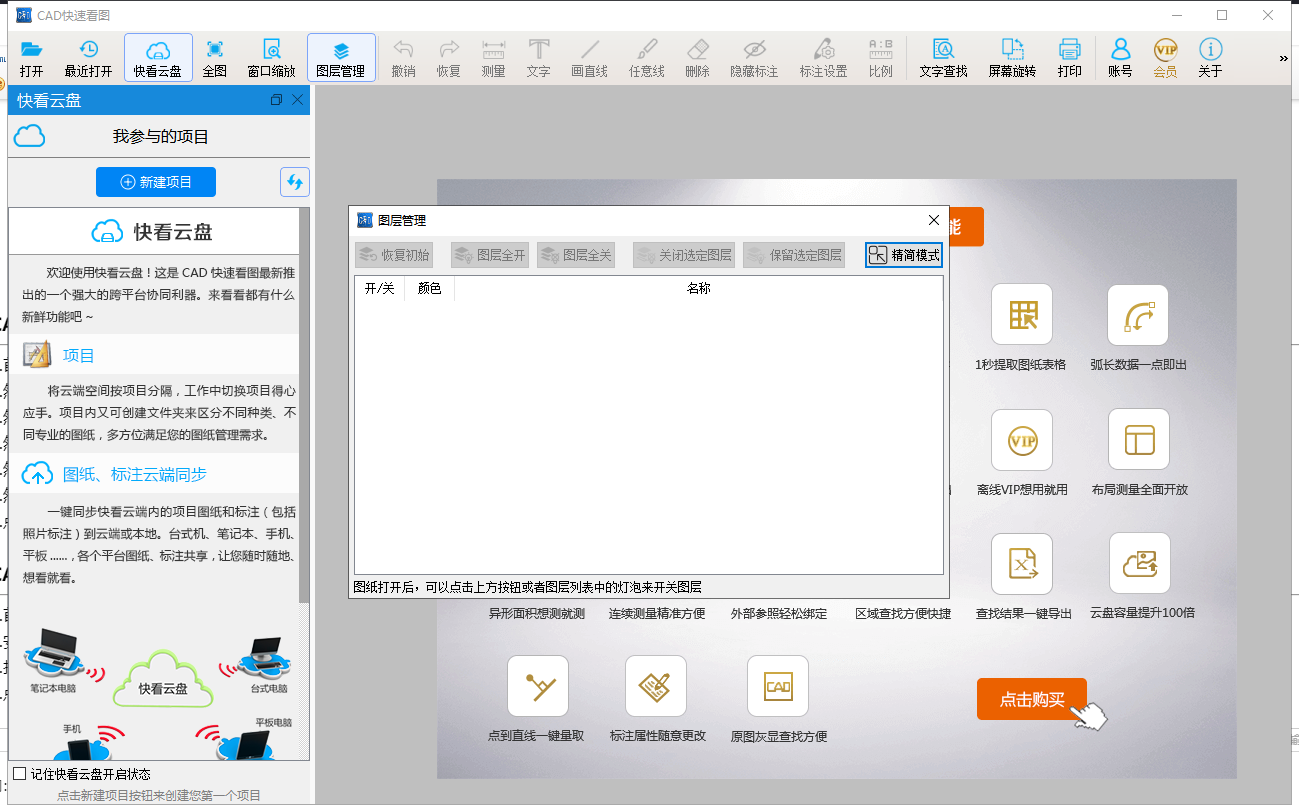Click the 颜色 column header
This screenshot has width=1299, height=812.
point(429,289)
